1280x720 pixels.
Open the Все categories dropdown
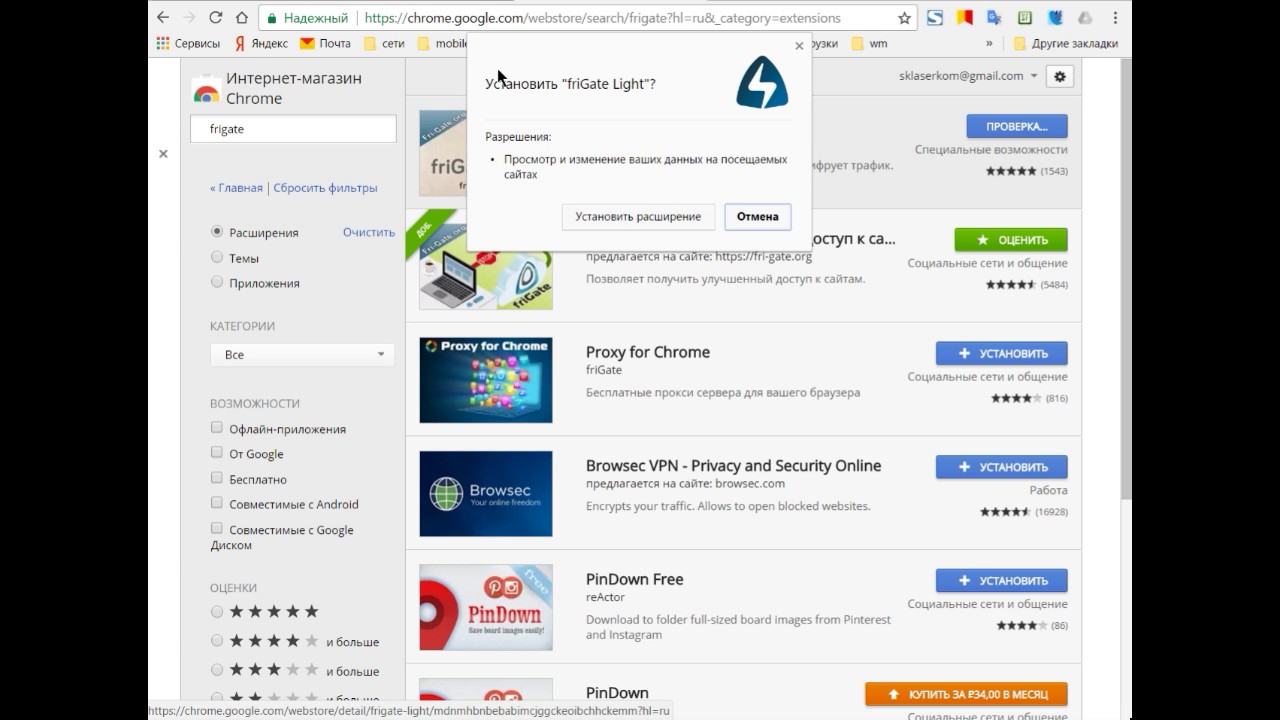pos(302,354)
